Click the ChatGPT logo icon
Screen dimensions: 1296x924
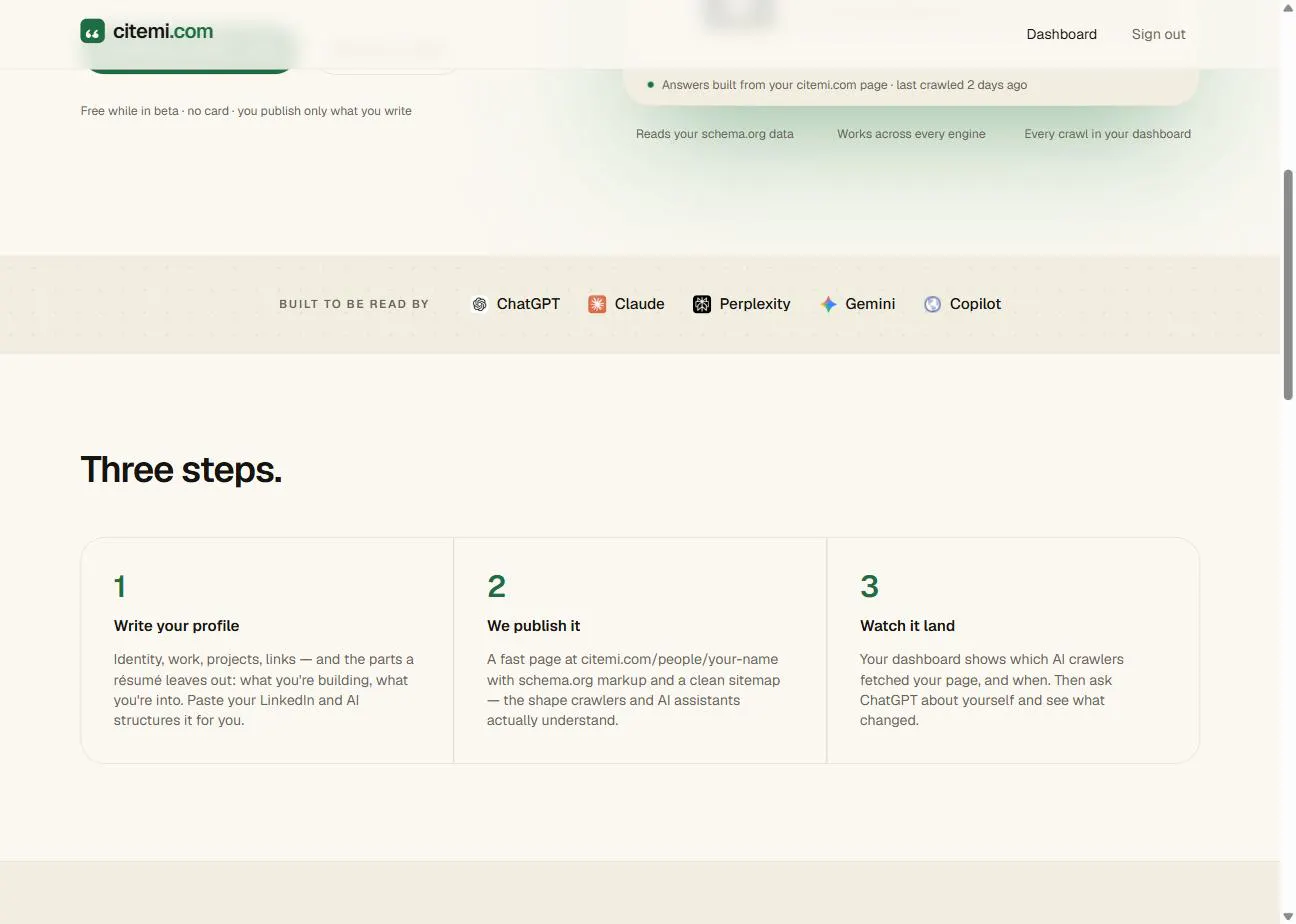pos(480,304)
